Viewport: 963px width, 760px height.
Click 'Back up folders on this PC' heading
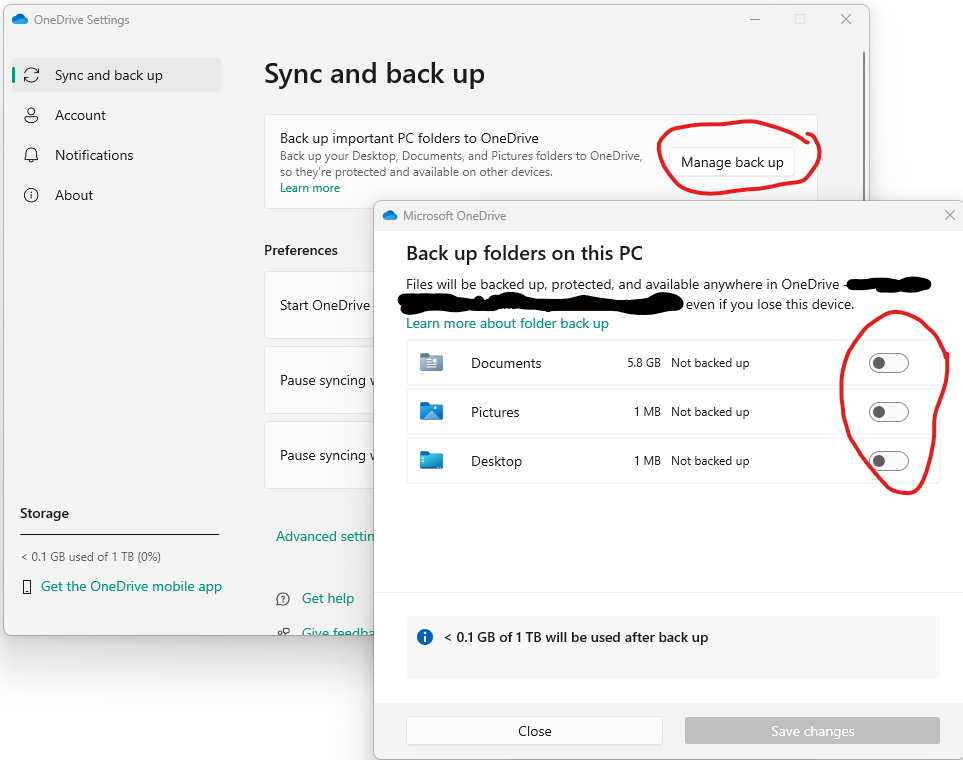pos(524,253)
